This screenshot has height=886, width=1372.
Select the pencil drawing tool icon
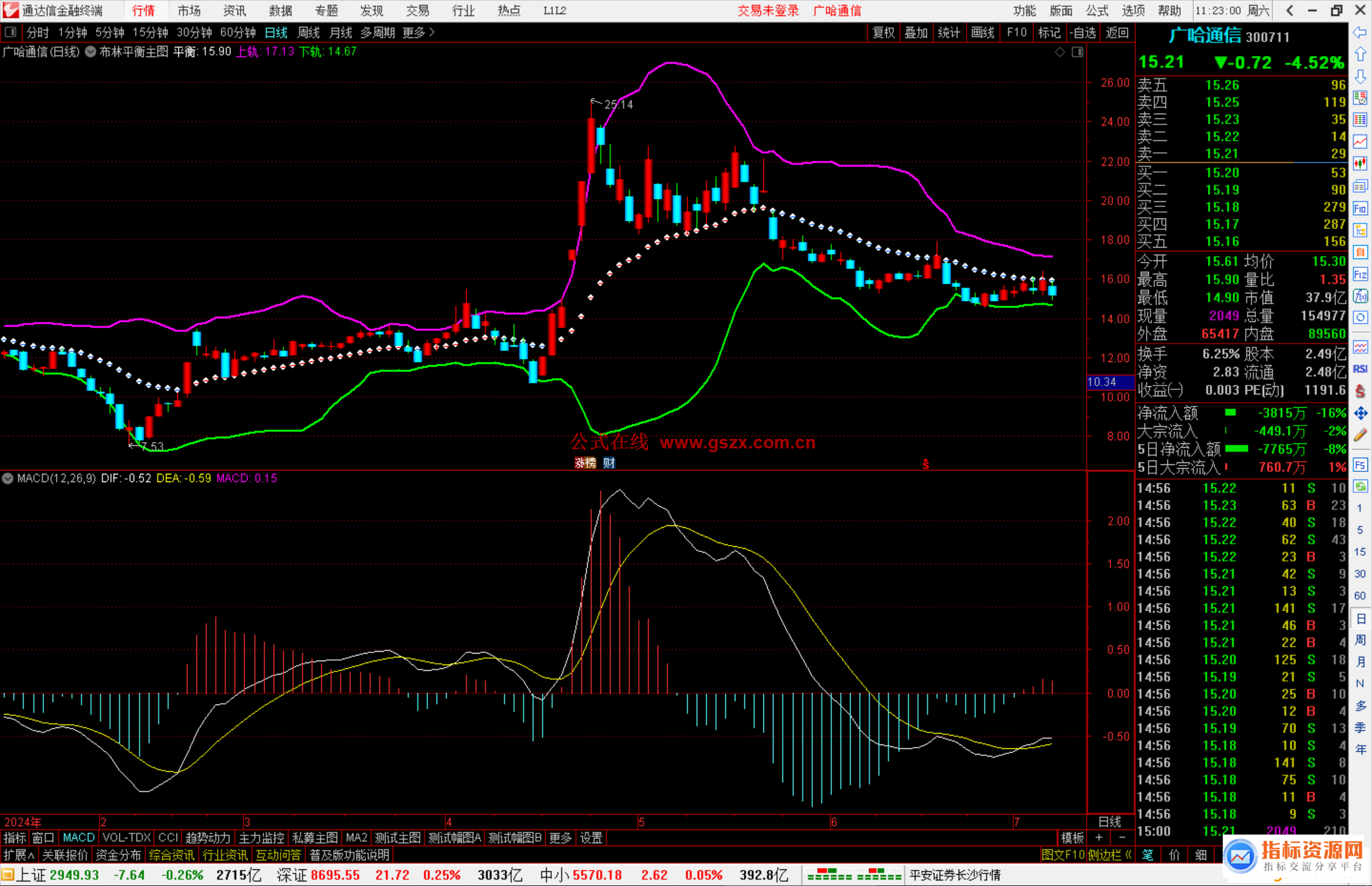pos(1360,435)
